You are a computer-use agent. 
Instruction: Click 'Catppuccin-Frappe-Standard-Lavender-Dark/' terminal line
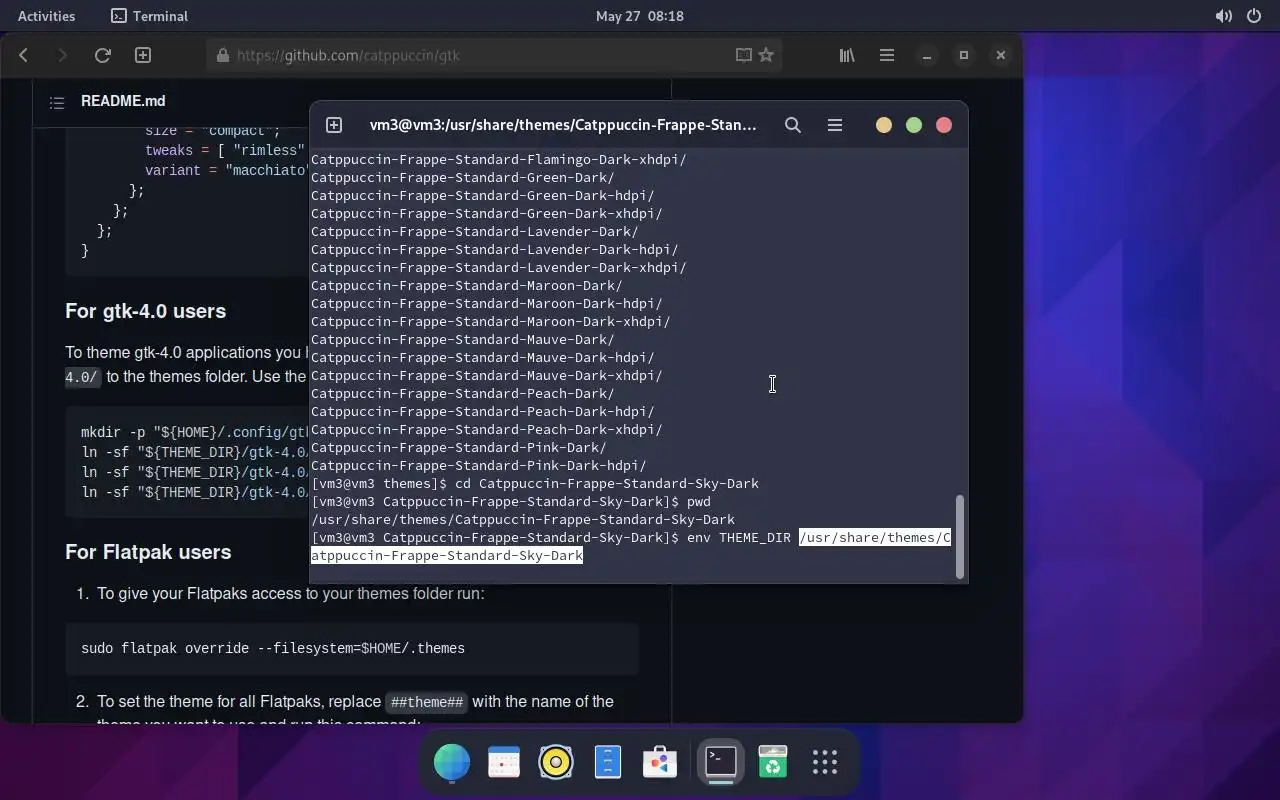pos(474,231)
